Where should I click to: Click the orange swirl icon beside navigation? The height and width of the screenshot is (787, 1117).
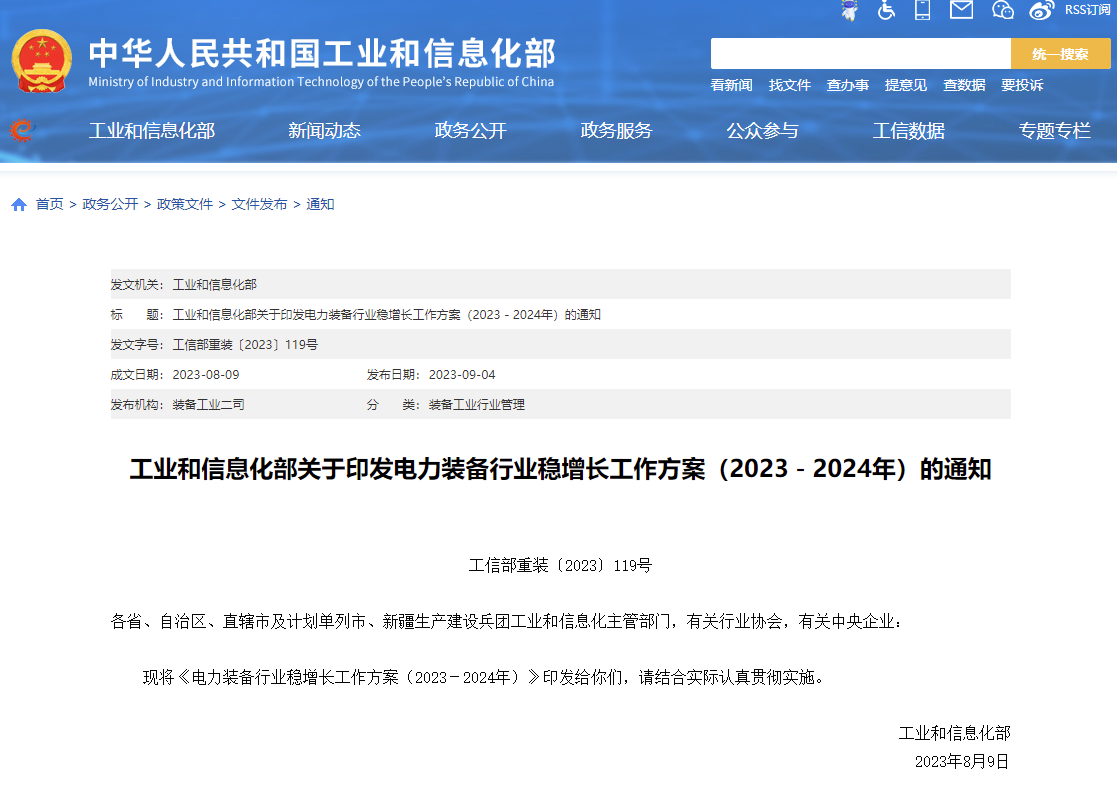coord(22,130)
